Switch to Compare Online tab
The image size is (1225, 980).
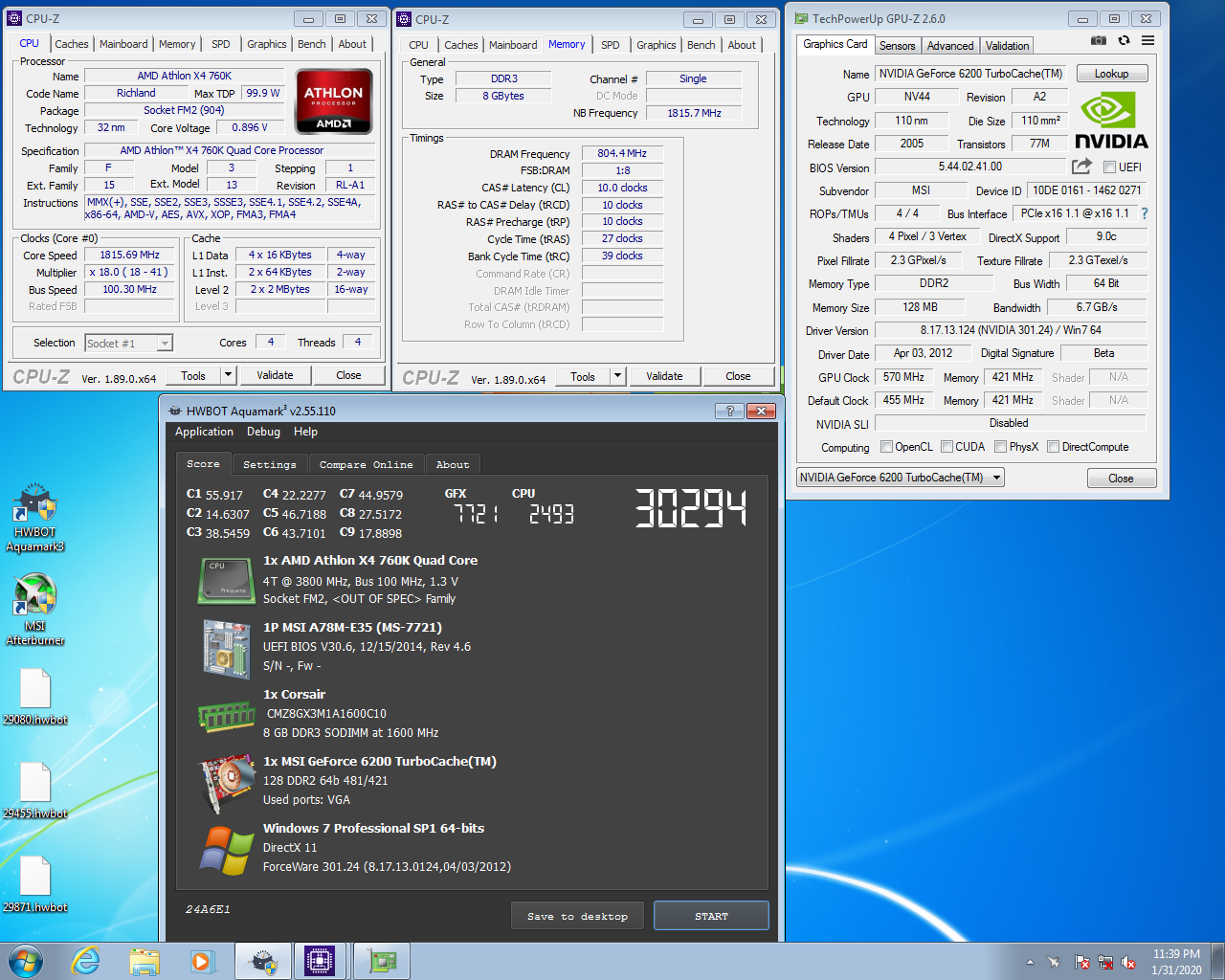click(x=366, y=464)
